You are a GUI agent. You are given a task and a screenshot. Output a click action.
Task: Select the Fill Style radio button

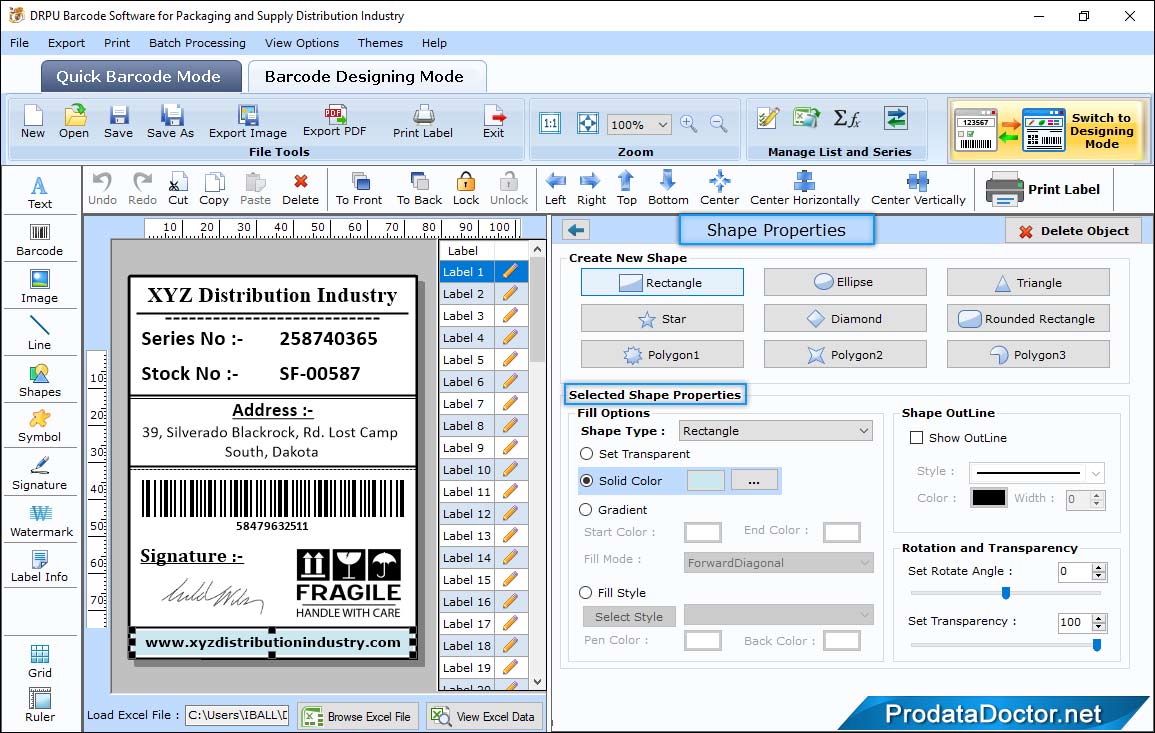[x=586, y=592]
